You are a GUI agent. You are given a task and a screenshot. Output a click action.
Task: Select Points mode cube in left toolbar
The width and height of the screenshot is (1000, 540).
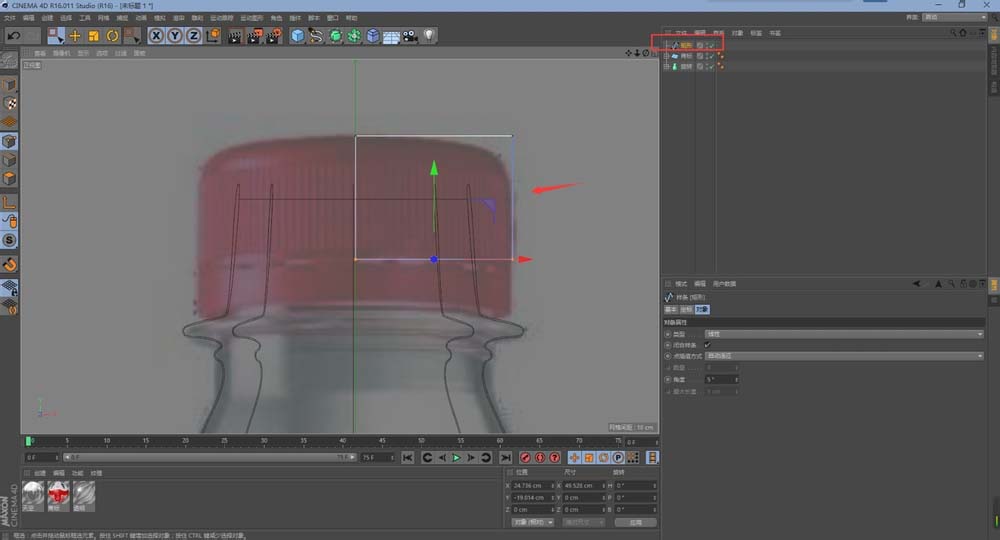pyautogui.click(x=9, y=141)
